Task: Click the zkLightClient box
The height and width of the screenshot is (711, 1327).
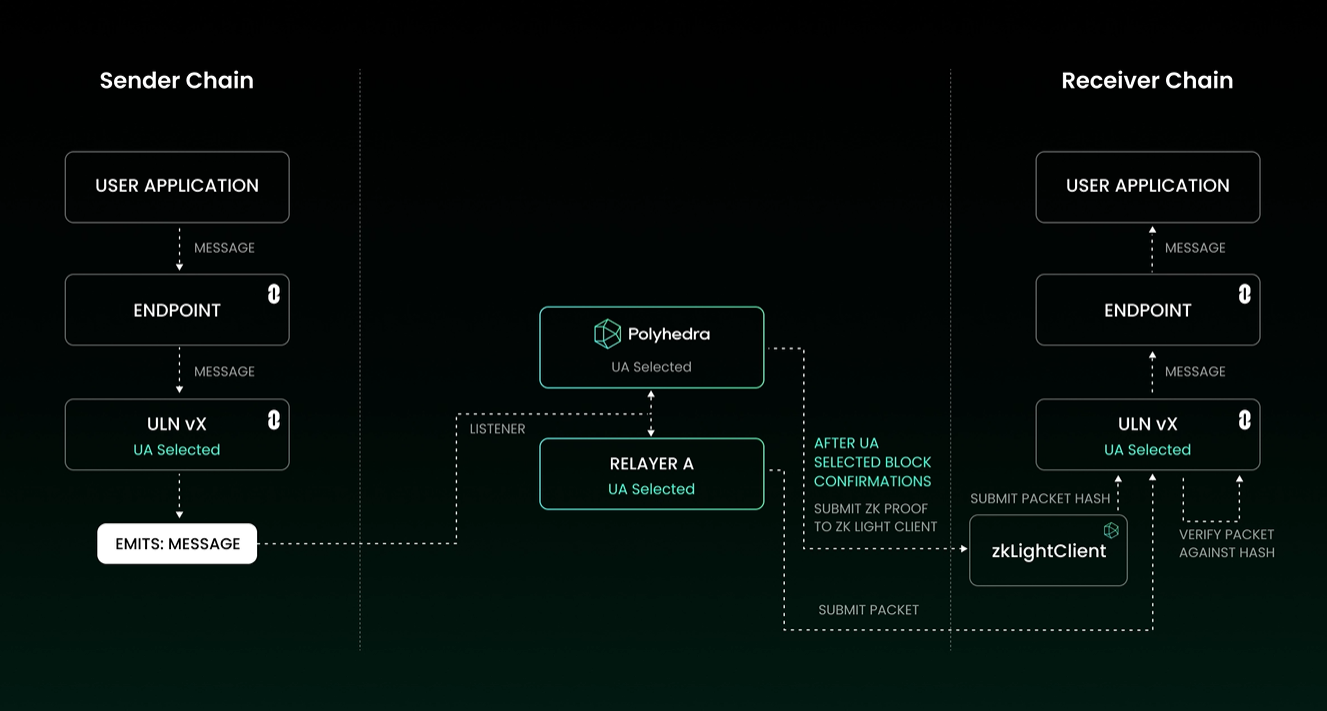Action: tap(1048, 550)
